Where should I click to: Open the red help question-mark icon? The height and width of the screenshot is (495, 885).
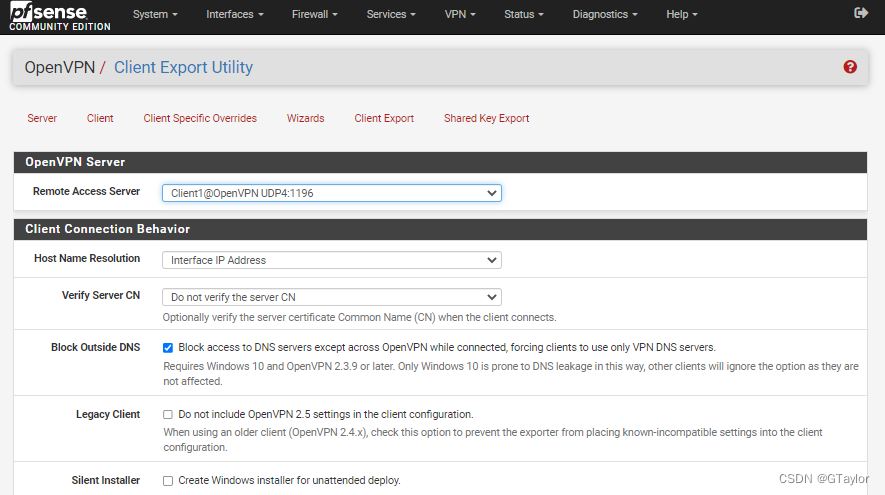click(x=850, y=67)
